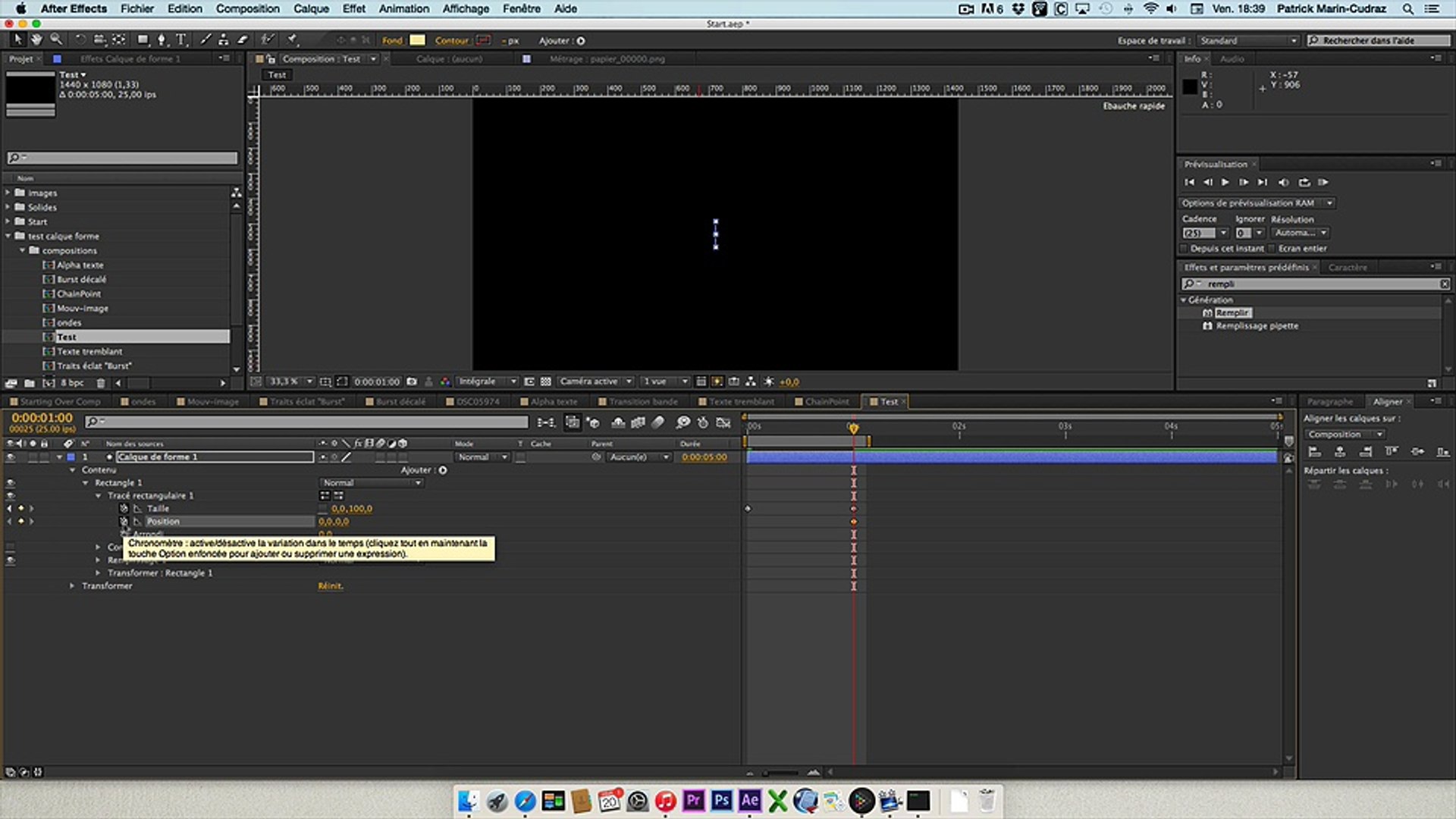This screenshot has width=1456, height=819.
Task: Select the Brush tool
Action: point(206,39)
